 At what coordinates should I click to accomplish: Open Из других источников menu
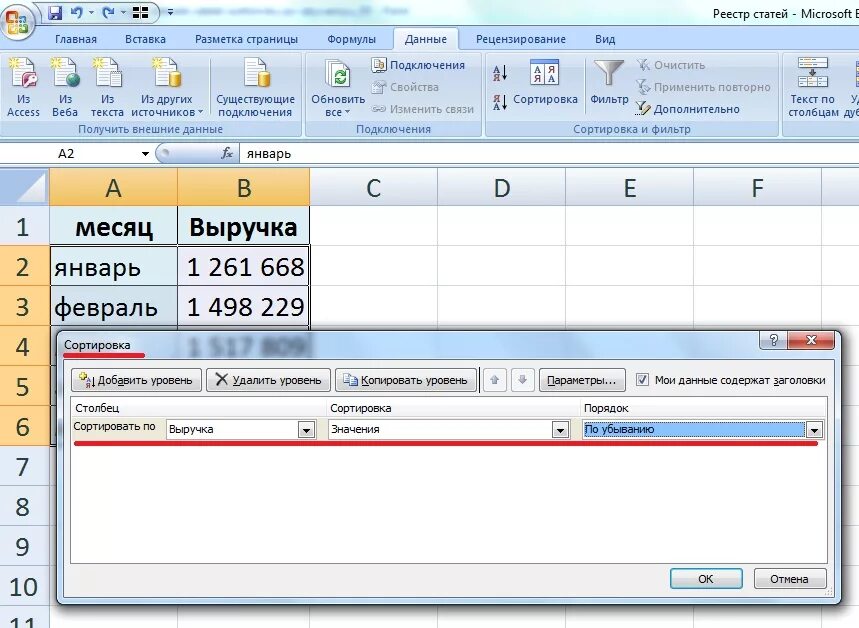pyautogui.click(x=167, y=88)
